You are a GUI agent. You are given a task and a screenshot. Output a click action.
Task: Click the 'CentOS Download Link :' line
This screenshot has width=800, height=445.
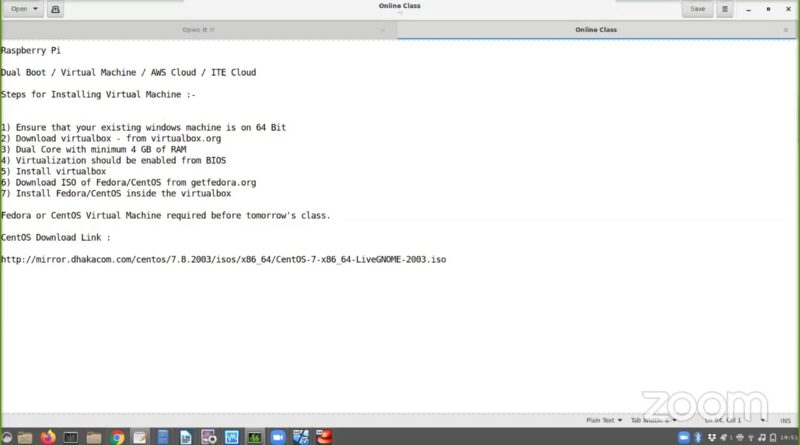click(x=56, y=237)
